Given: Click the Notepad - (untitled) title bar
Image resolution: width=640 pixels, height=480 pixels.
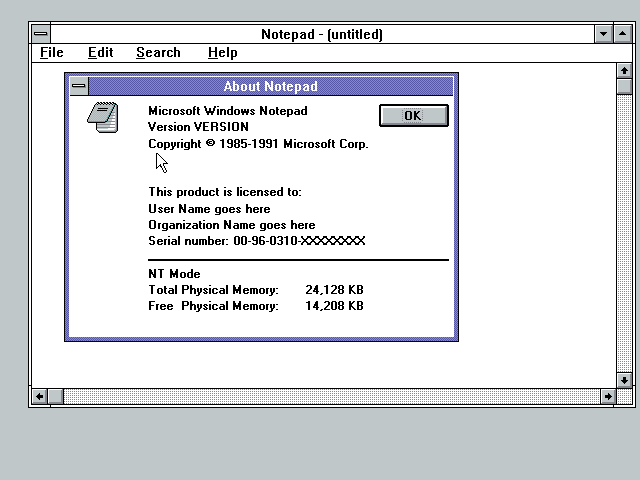Looking at the screenshot, I should point(322,34).
